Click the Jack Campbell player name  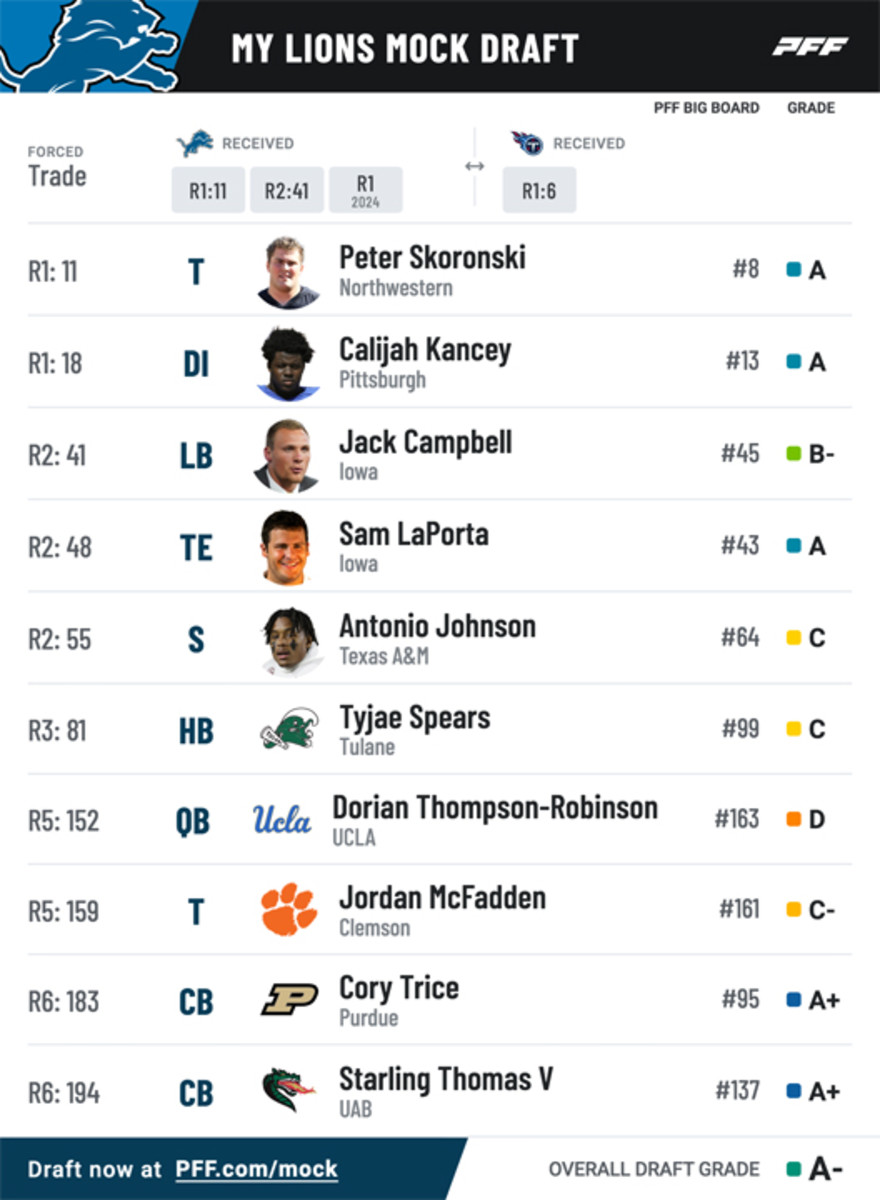pyautogui.click(x=425, y=442)
